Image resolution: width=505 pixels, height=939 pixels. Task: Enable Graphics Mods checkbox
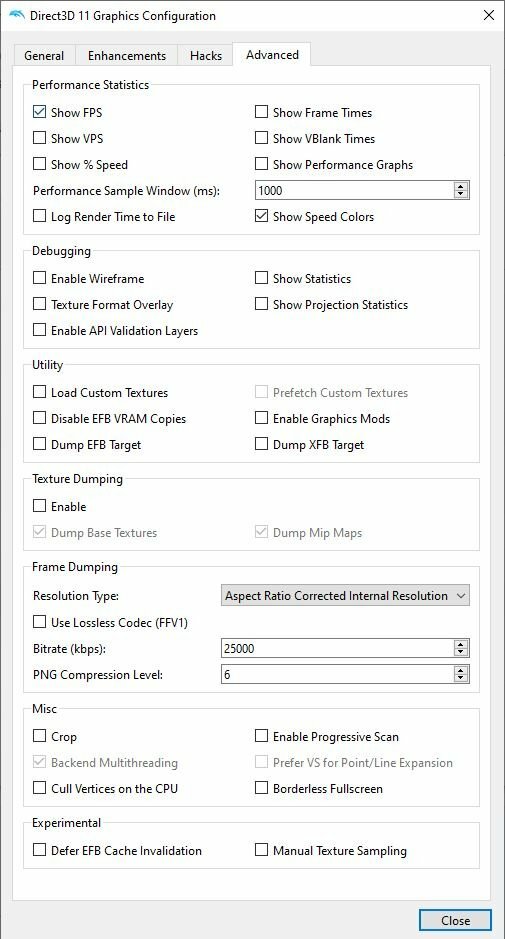tap(261, 419)
